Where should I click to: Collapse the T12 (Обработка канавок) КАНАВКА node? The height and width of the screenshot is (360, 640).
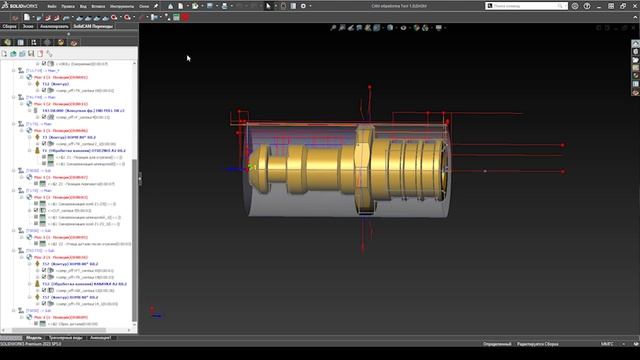tap(30, 284)
